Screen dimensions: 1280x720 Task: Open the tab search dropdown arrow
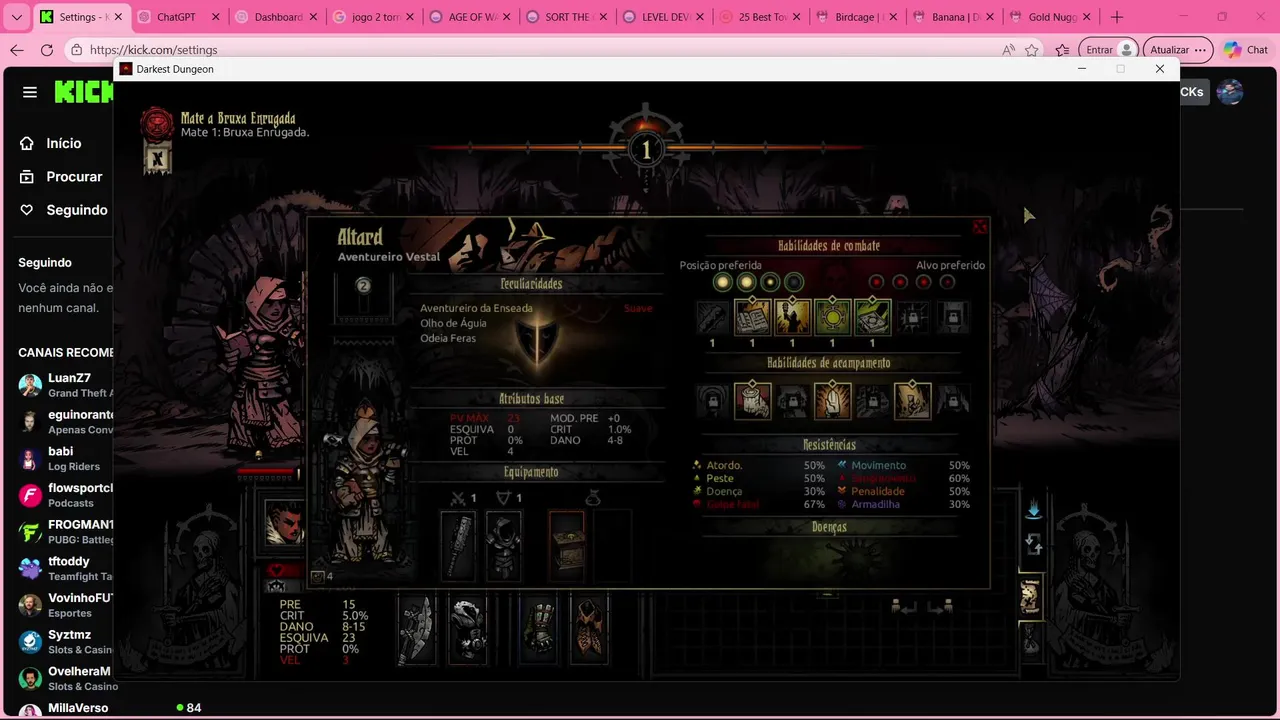pyautogui.click(x=16, y=17)
